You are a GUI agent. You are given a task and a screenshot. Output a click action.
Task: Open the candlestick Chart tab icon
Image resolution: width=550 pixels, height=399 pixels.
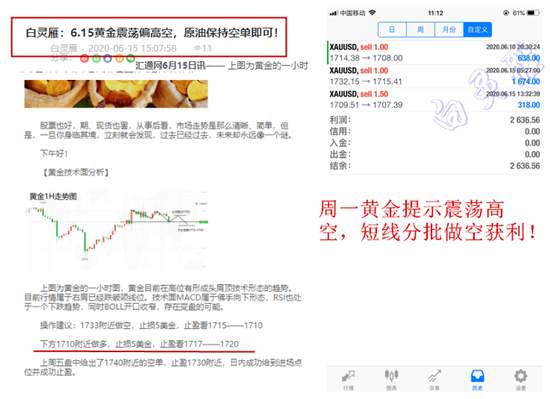(x=391, y=379)
